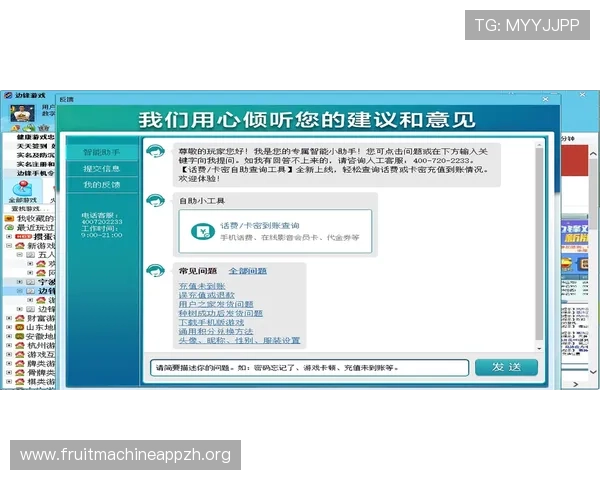The width and height of the screenshot is (600, 480).
Task: Open the 充值未到账 question link
Action: tap(202, 286)
